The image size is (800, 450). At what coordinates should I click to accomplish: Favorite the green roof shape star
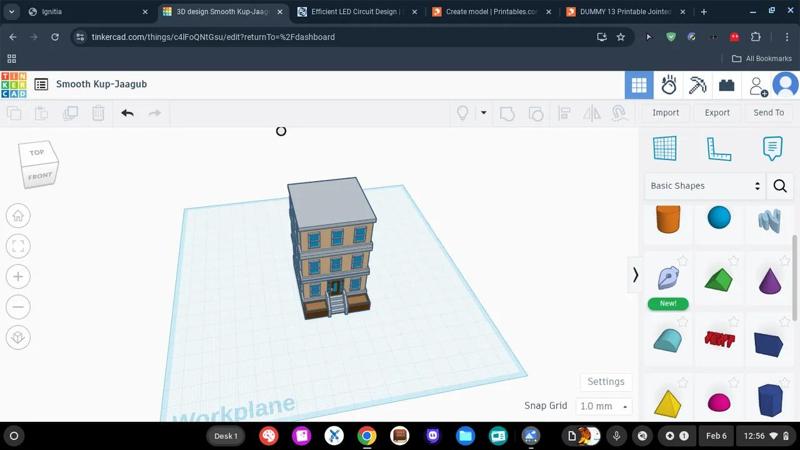pyautogui.click(x=734, y=261)
